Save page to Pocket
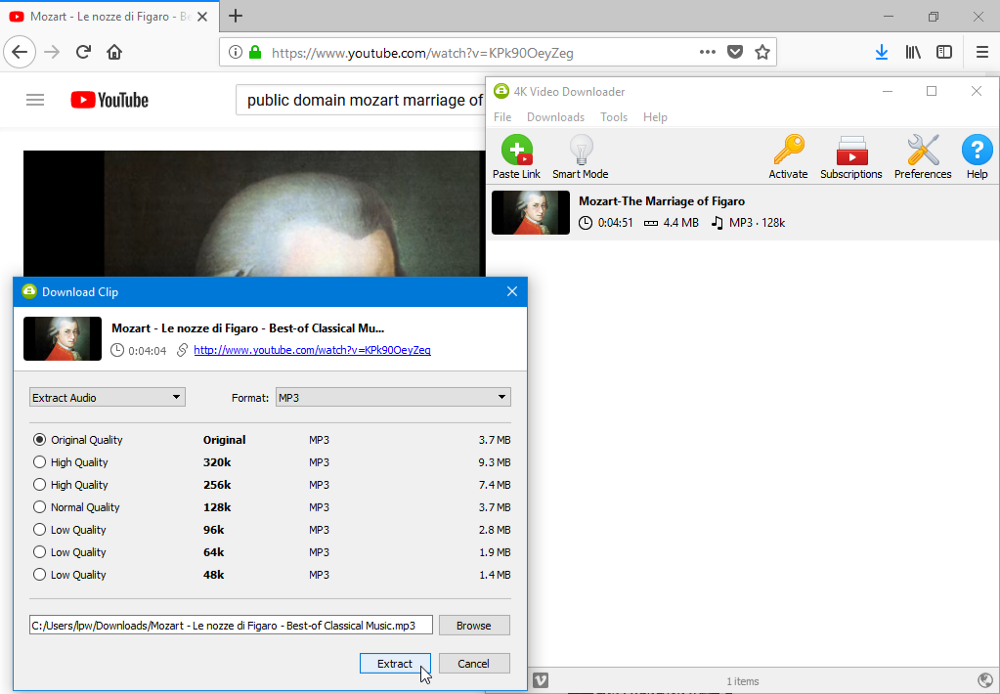Image resolution: width=1000 pixels, height=694 pixels. click(735, 52)
